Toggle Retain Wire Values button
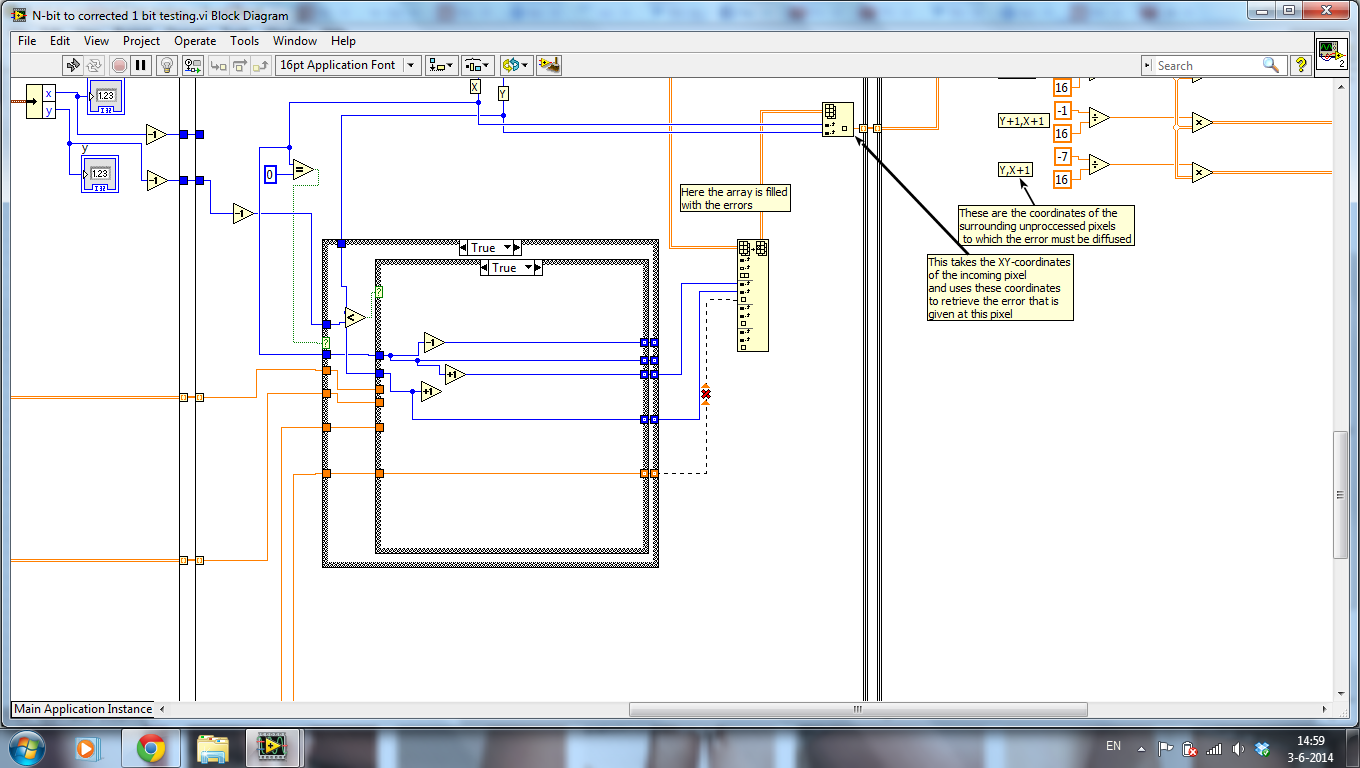1360x768 pixels. point(193,65)
